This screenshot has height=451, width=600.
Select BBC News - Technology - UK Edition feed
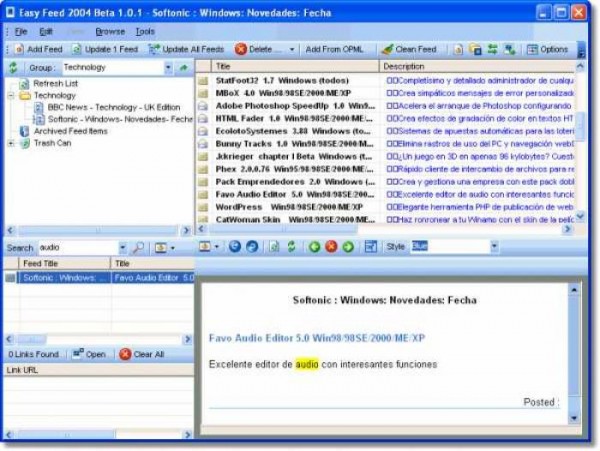coord(114,107)
